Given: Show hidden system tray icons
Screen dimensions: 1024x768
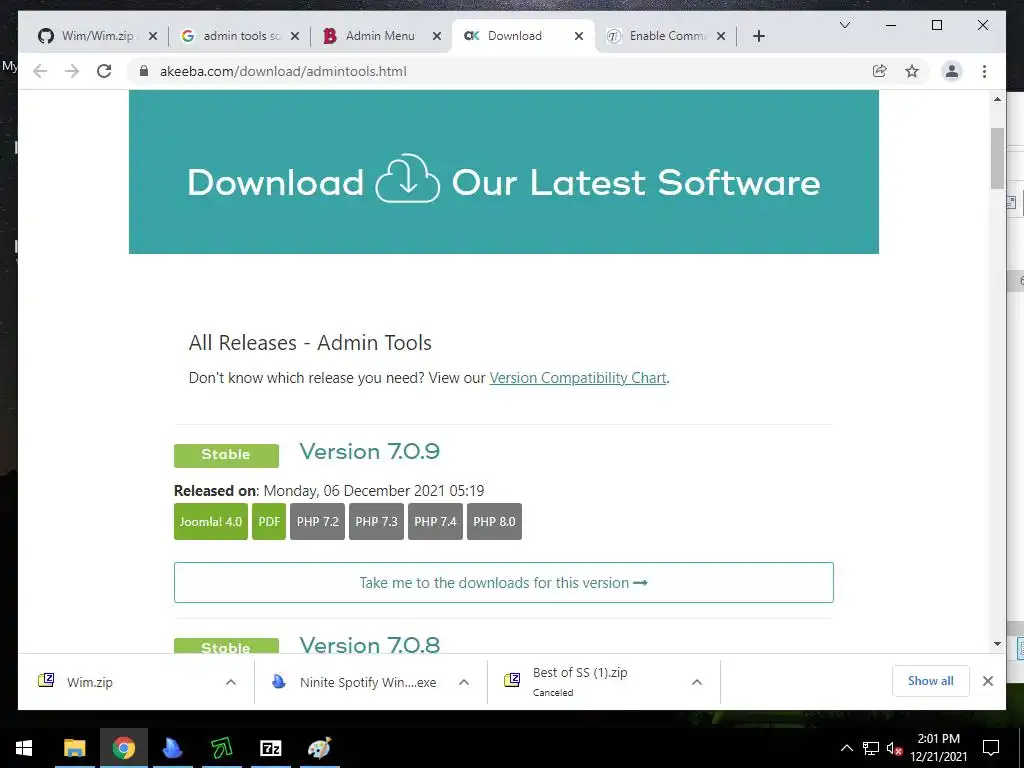Looking at the screenshot, I should pos(846,748).
